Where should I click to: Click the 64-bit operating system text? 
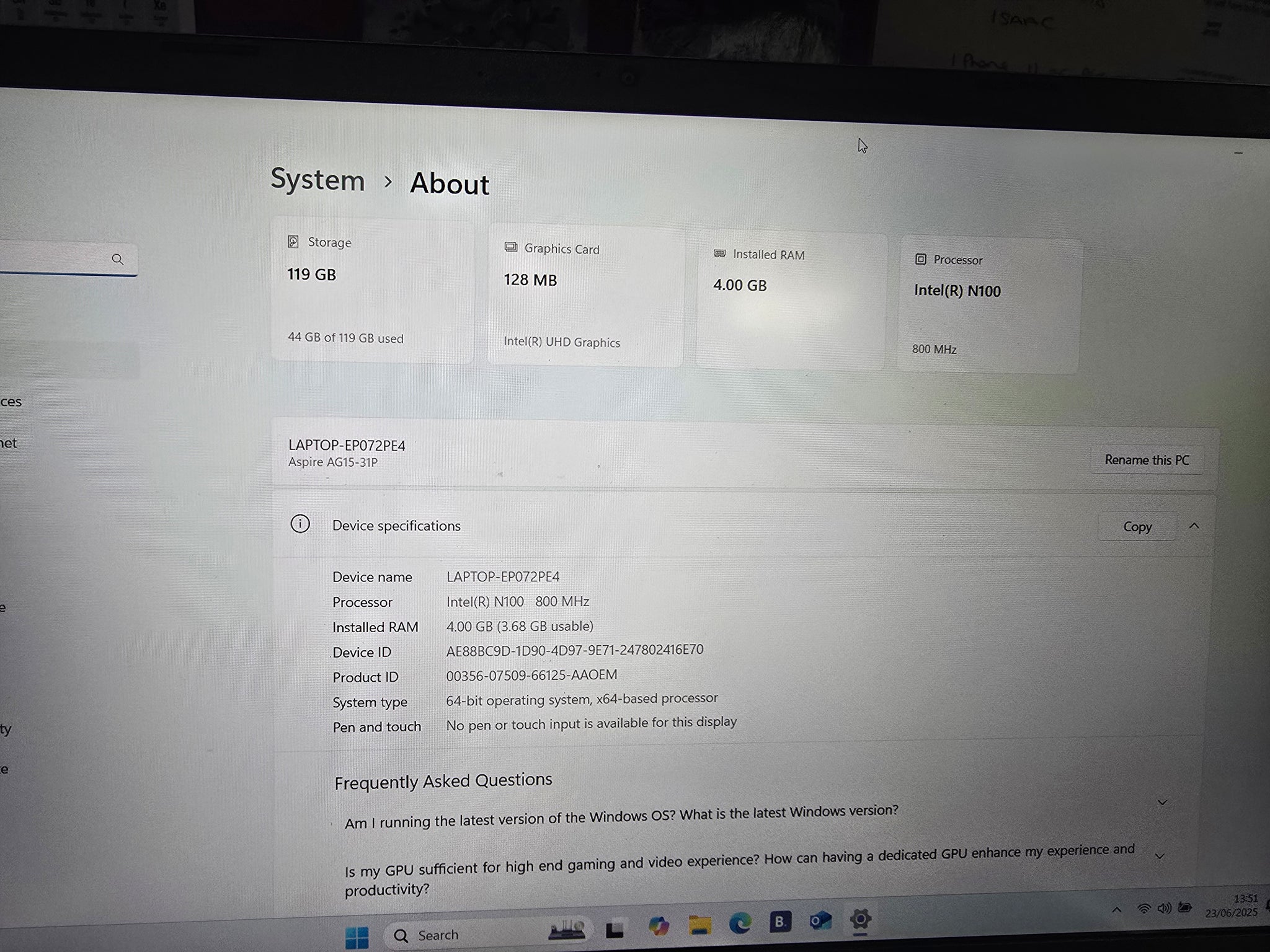(x=582, y=699)
